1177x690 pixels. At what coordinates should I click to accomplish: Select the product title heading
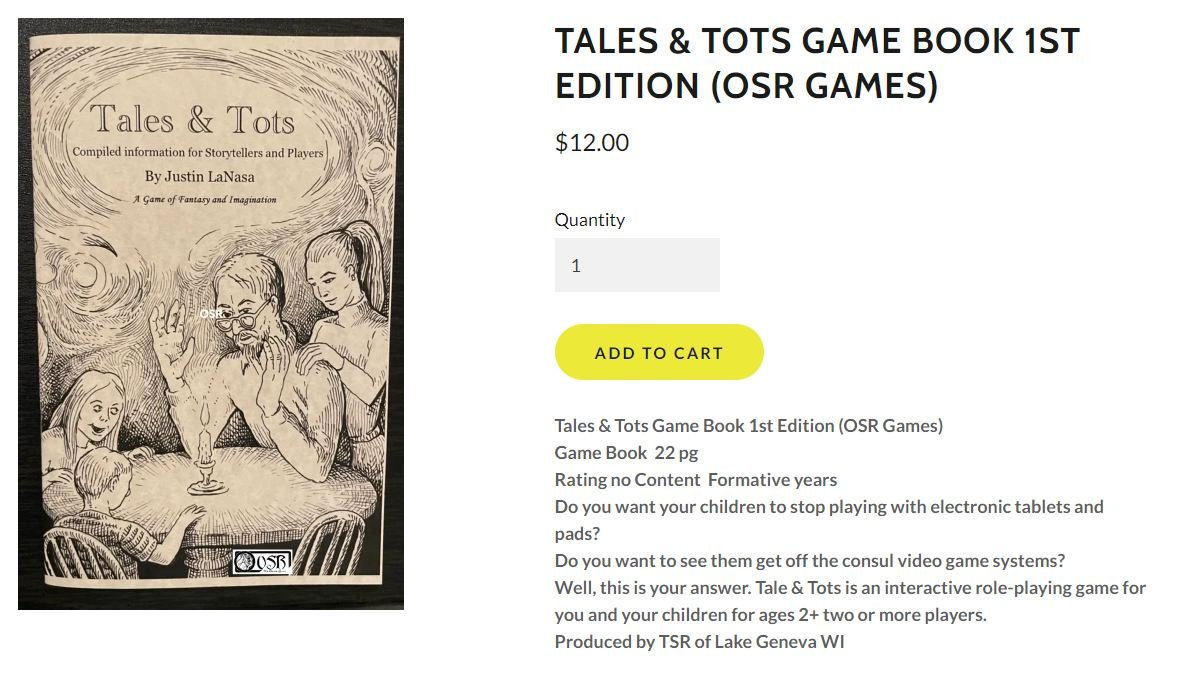[817, 63]
